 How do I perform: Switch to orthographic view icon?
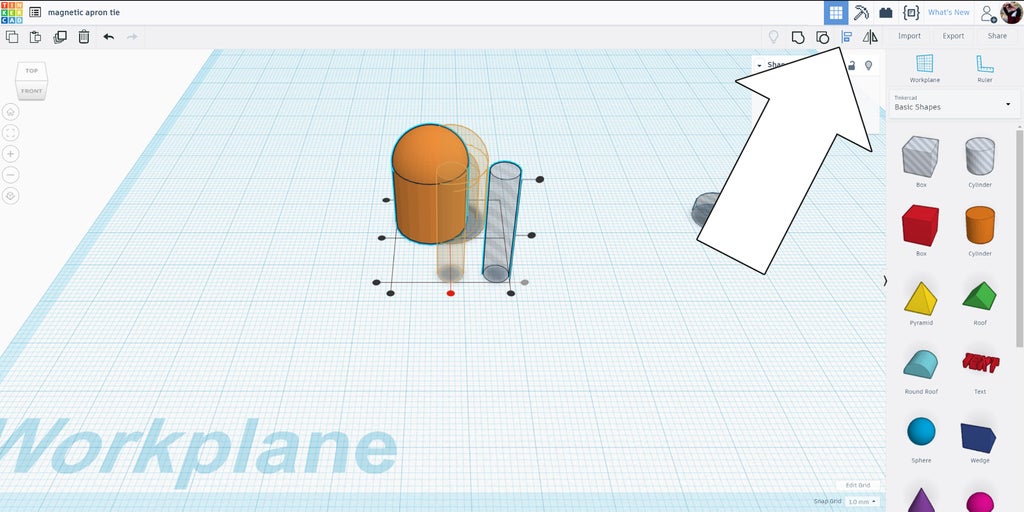10,196
